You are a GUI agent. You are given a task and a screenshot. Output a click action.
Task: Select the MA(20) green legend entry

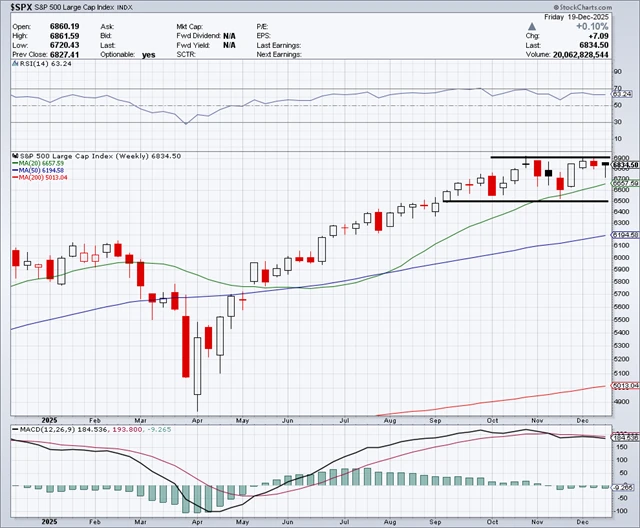(38, 163)
